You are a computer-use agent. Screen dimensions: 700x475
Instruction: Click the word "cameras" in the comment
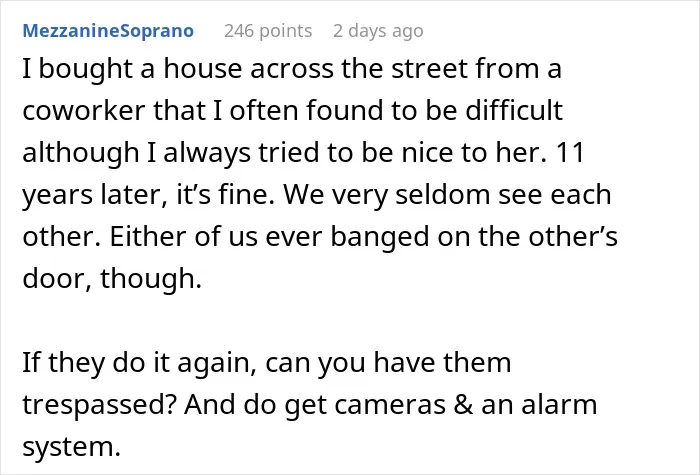pyautogui.click(x=390, y=405)
